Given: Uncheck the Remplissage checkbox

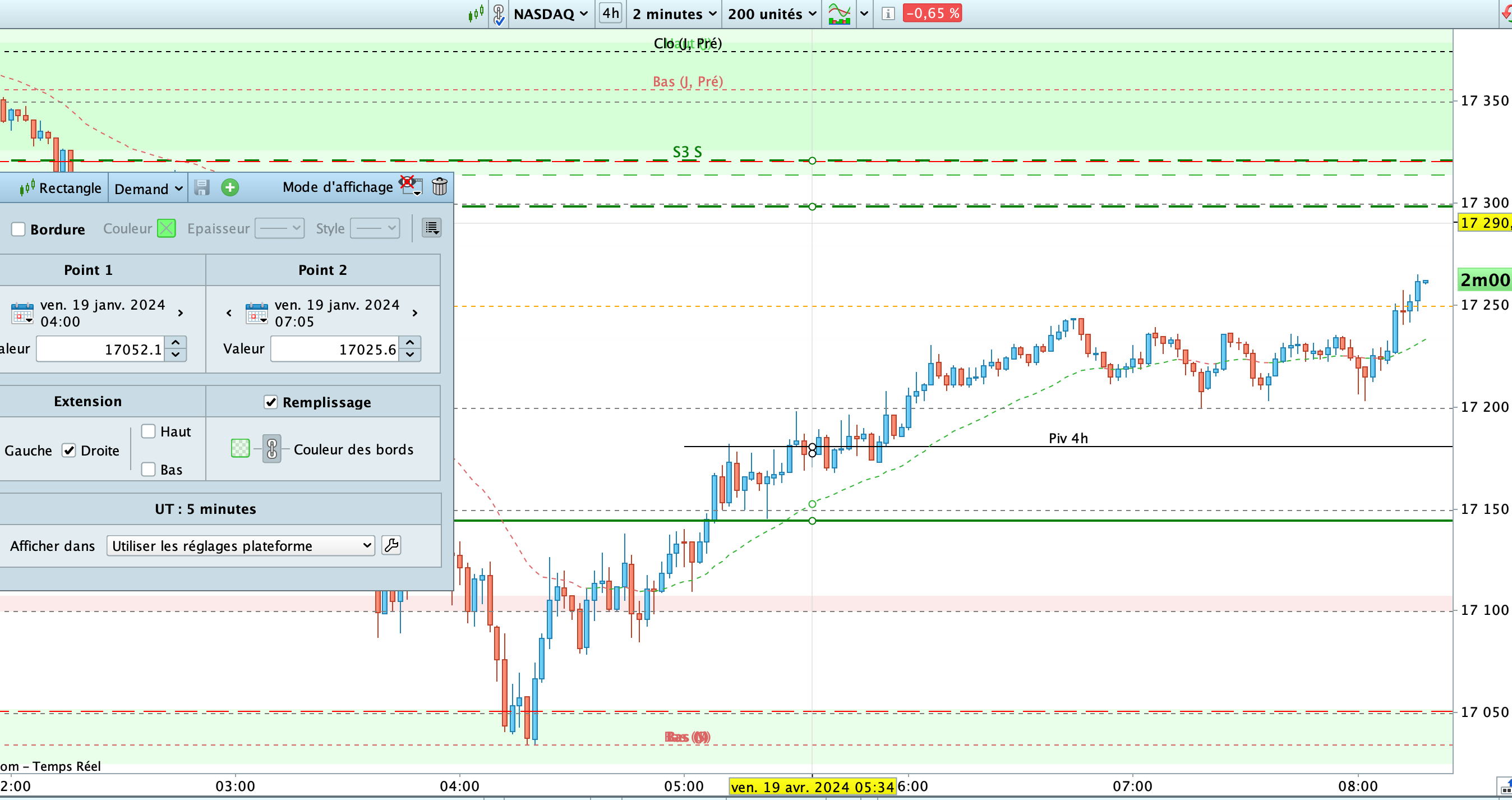Looking at the screenshot, I should coord(270,402).
